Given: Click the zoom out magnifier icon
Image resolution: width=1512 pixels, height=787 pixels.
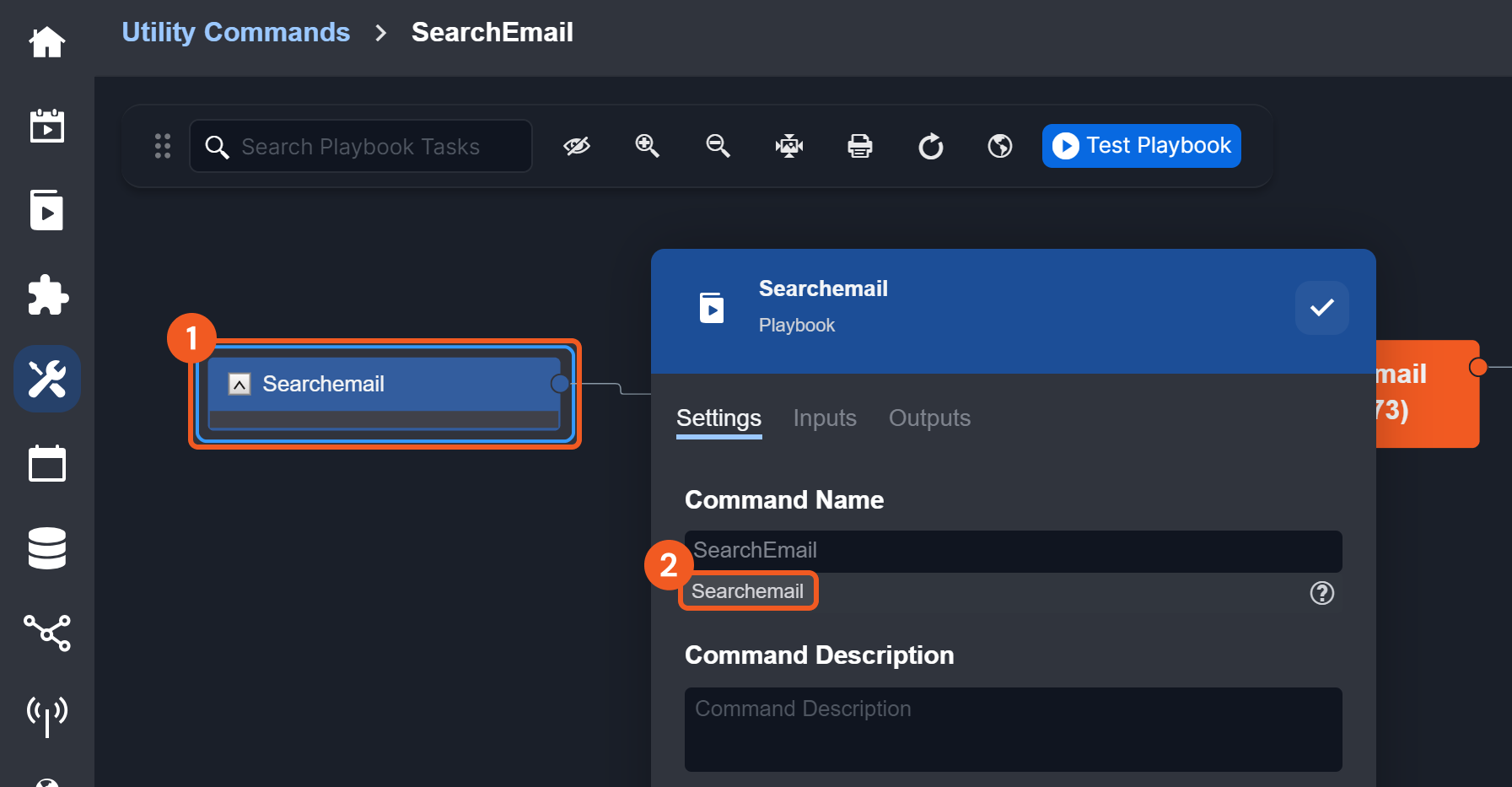Looking at the screenshot, I should coord(718,146).
